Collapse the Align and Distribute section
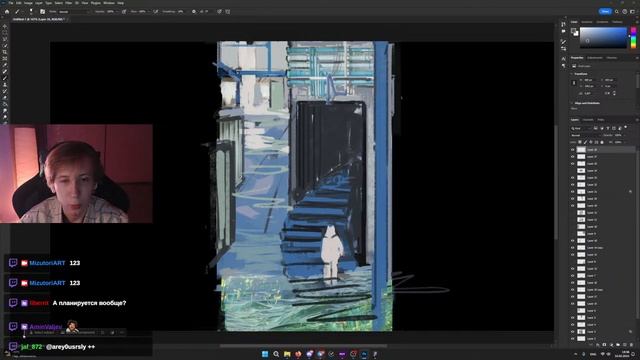This screenshot has height=360, width=640. click(x=571, y=103)
